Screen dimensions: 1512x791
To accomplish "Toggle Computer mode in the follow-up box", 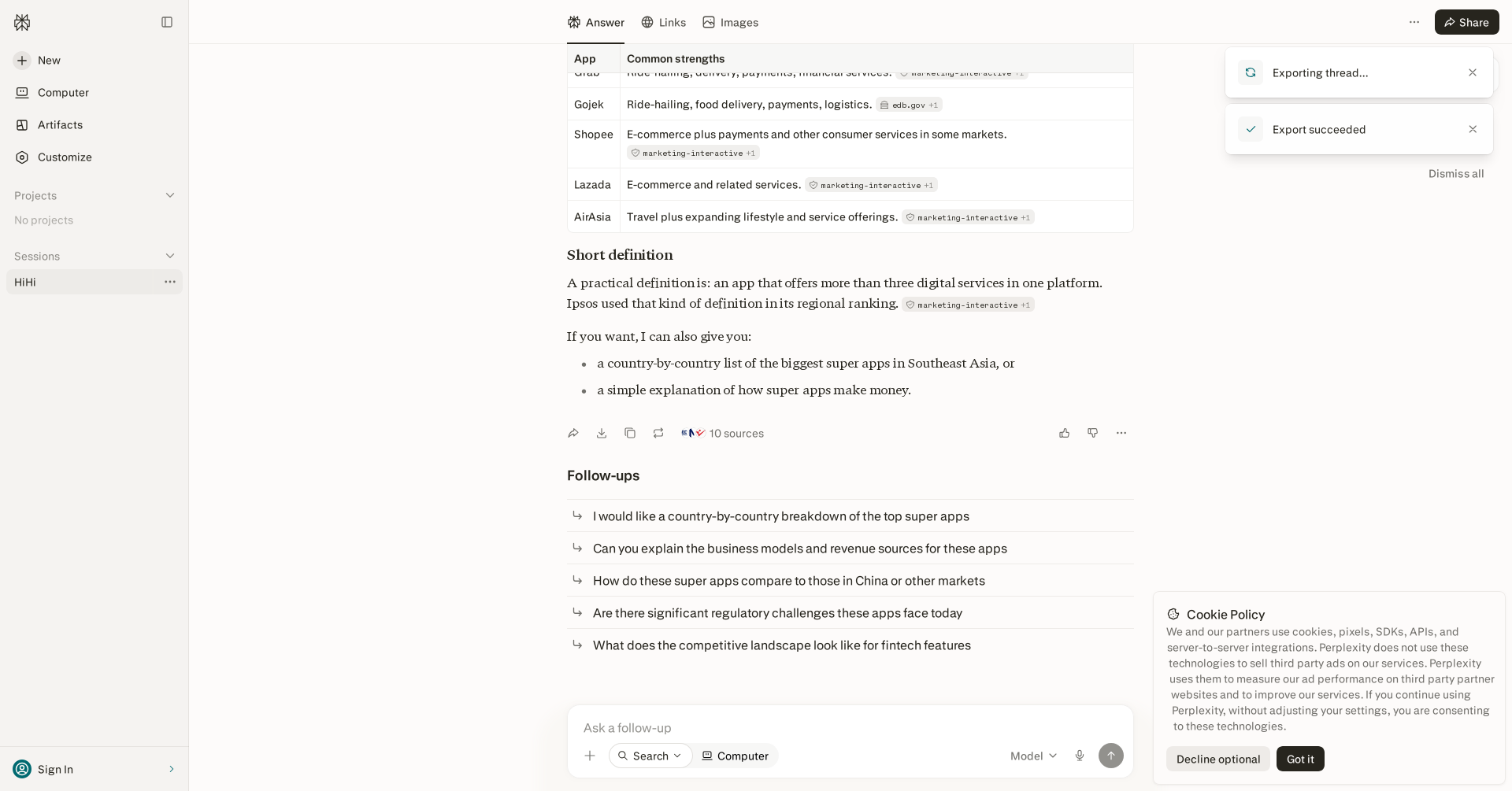I will coord(736,756).
